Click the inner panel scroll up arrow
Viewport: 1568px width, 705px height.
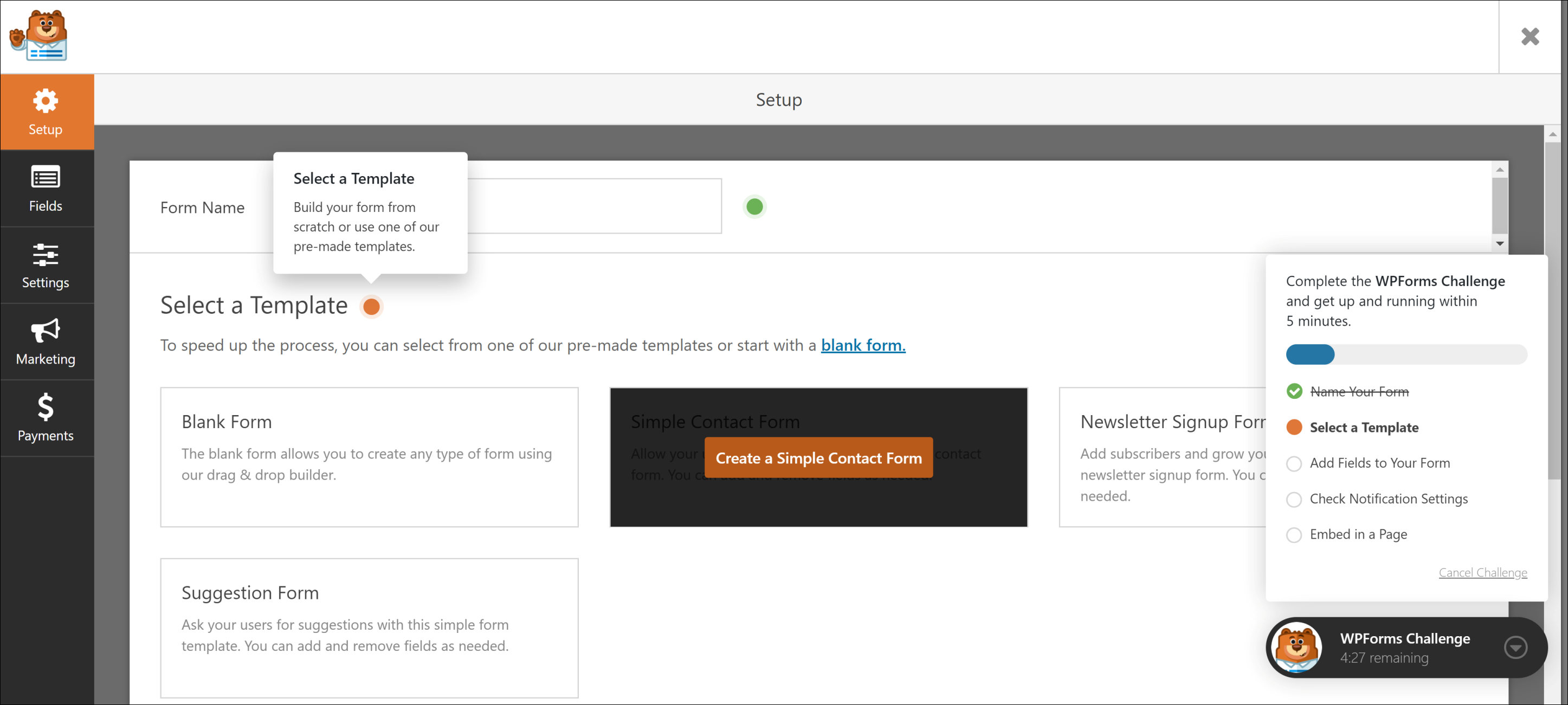(1499, 169)
